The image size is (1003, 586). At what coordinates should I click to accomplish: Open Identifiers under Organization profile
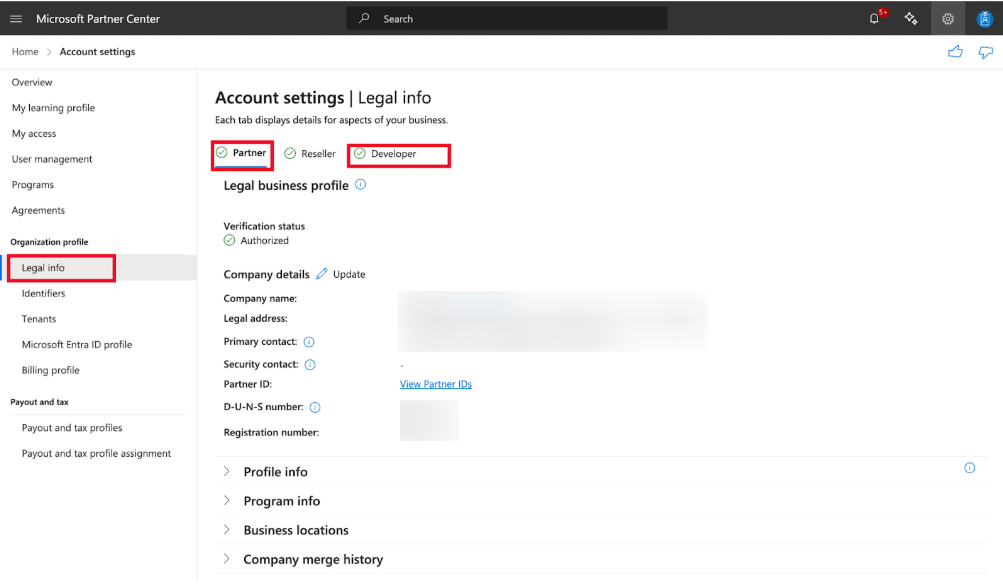tap(43, 294)
